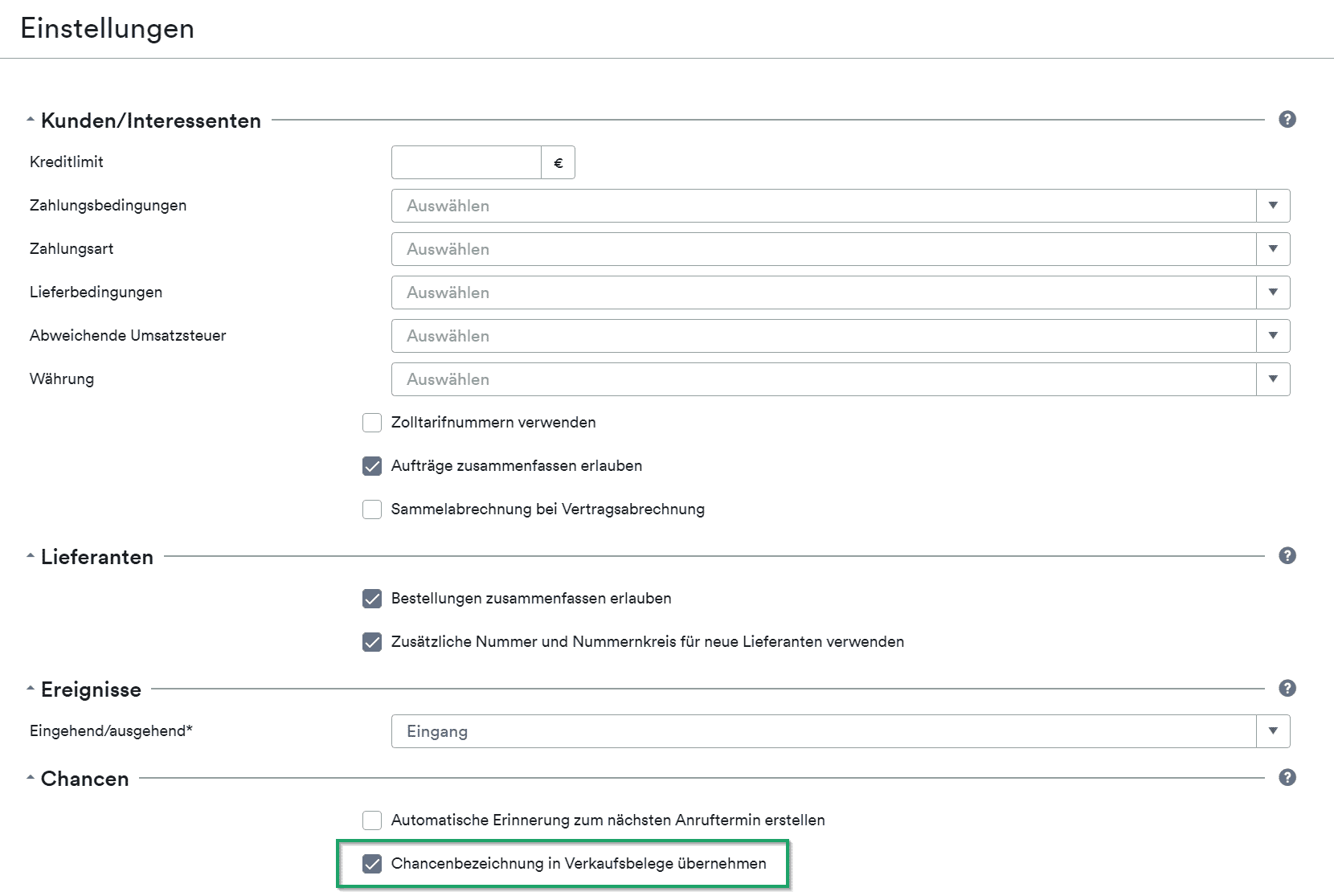Click the Einstellungen page heading

click(x=108, y=29)
